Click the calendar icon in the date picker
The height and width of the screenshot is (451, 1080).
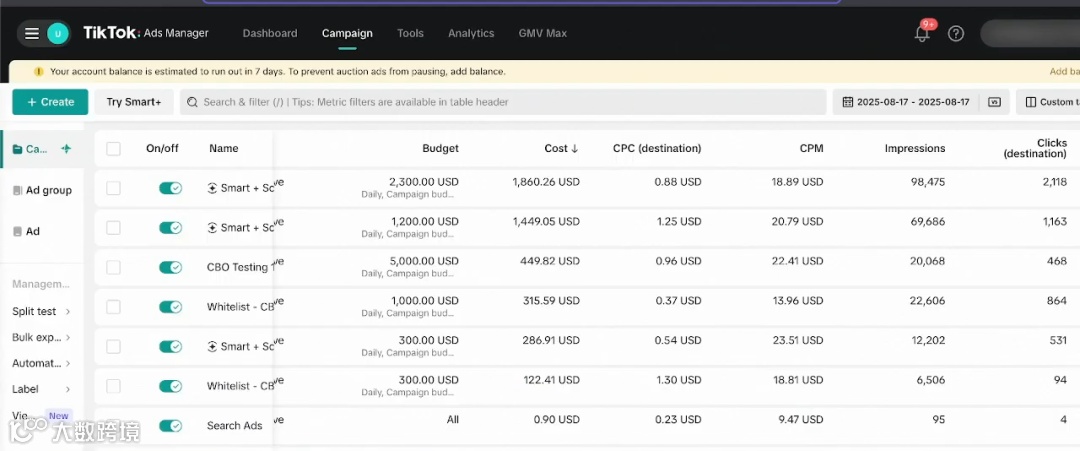pyautogui.click(x=848, y=102)
